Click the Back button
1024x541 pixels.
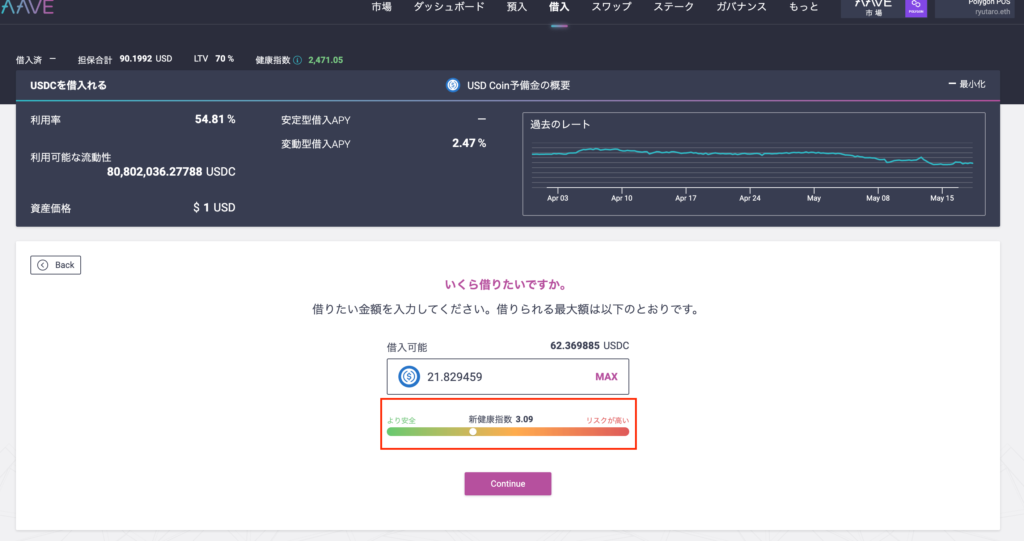click(x=56, y=265)
